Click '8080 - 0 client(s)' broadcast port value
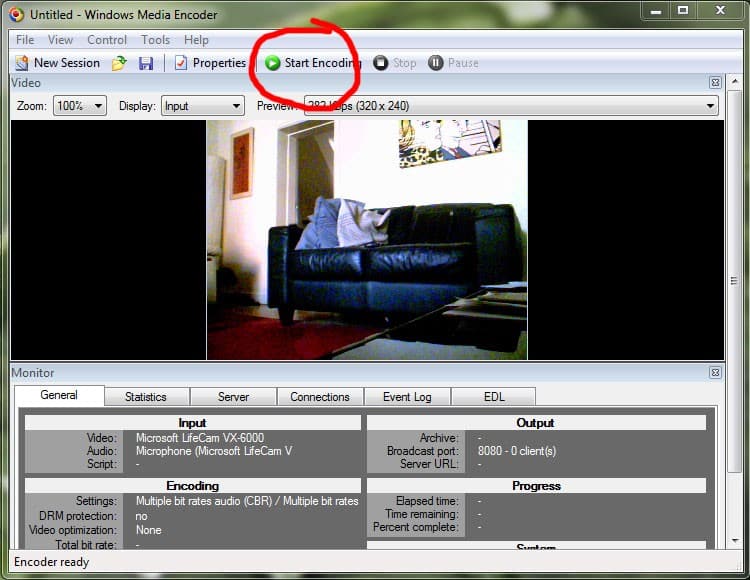750x580 pixels. [x=517, y=451]
